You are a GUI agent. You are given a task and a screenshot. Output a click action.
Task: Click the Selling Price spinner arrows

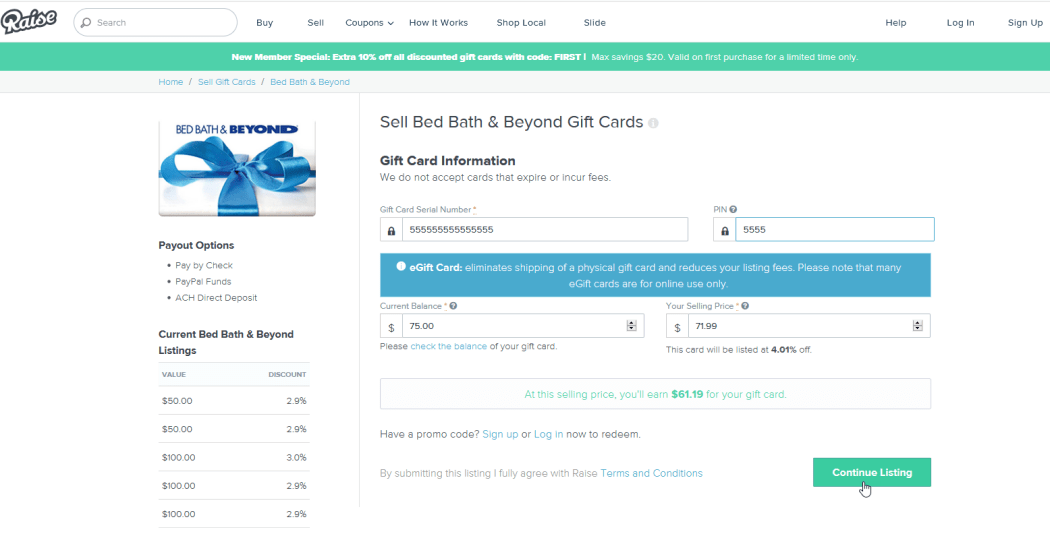point(917,326)
